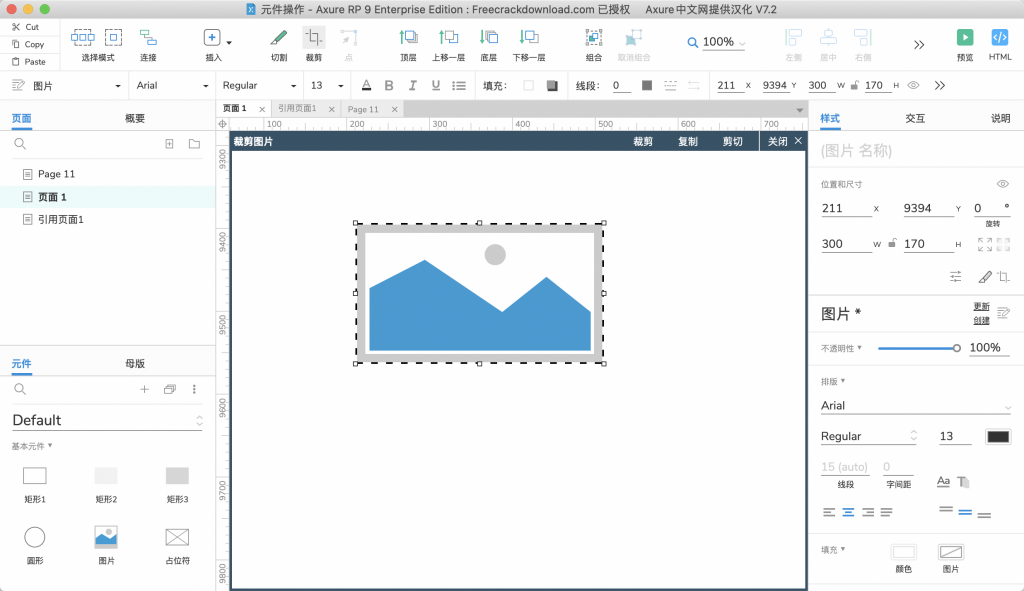The width and height of the screenshot is (1024, 591).
Task: Click the Slice (切割) tool icon
Action: 278,38
